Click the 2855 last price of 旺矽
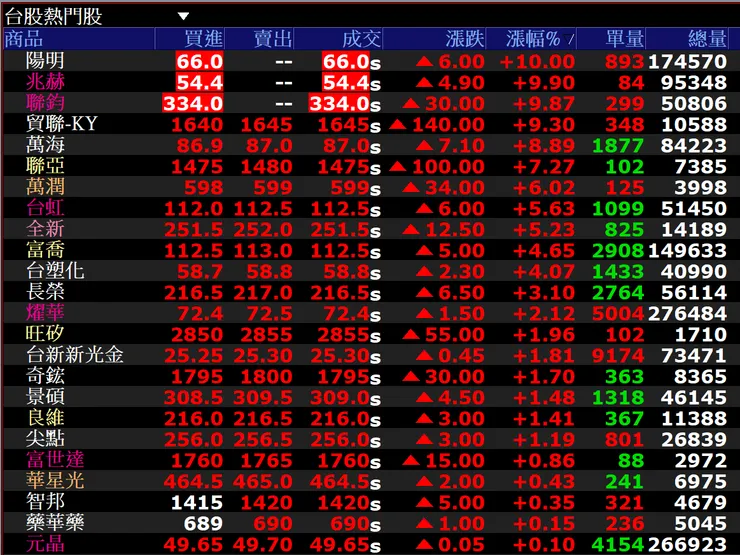This screenshot has height=555, width=740. click(x=343, y=335)
